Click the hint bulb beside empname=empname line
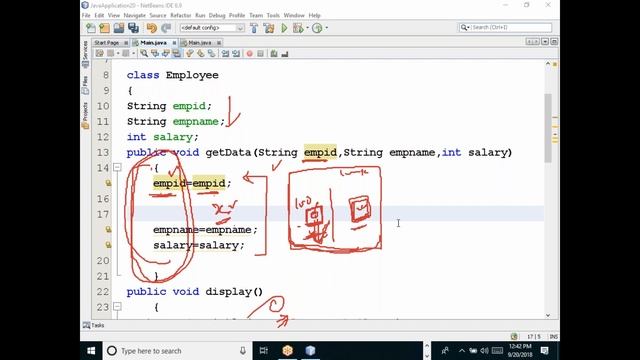This screenshot has height=360, width=640. pyautogui.click(x=108, y=229)
